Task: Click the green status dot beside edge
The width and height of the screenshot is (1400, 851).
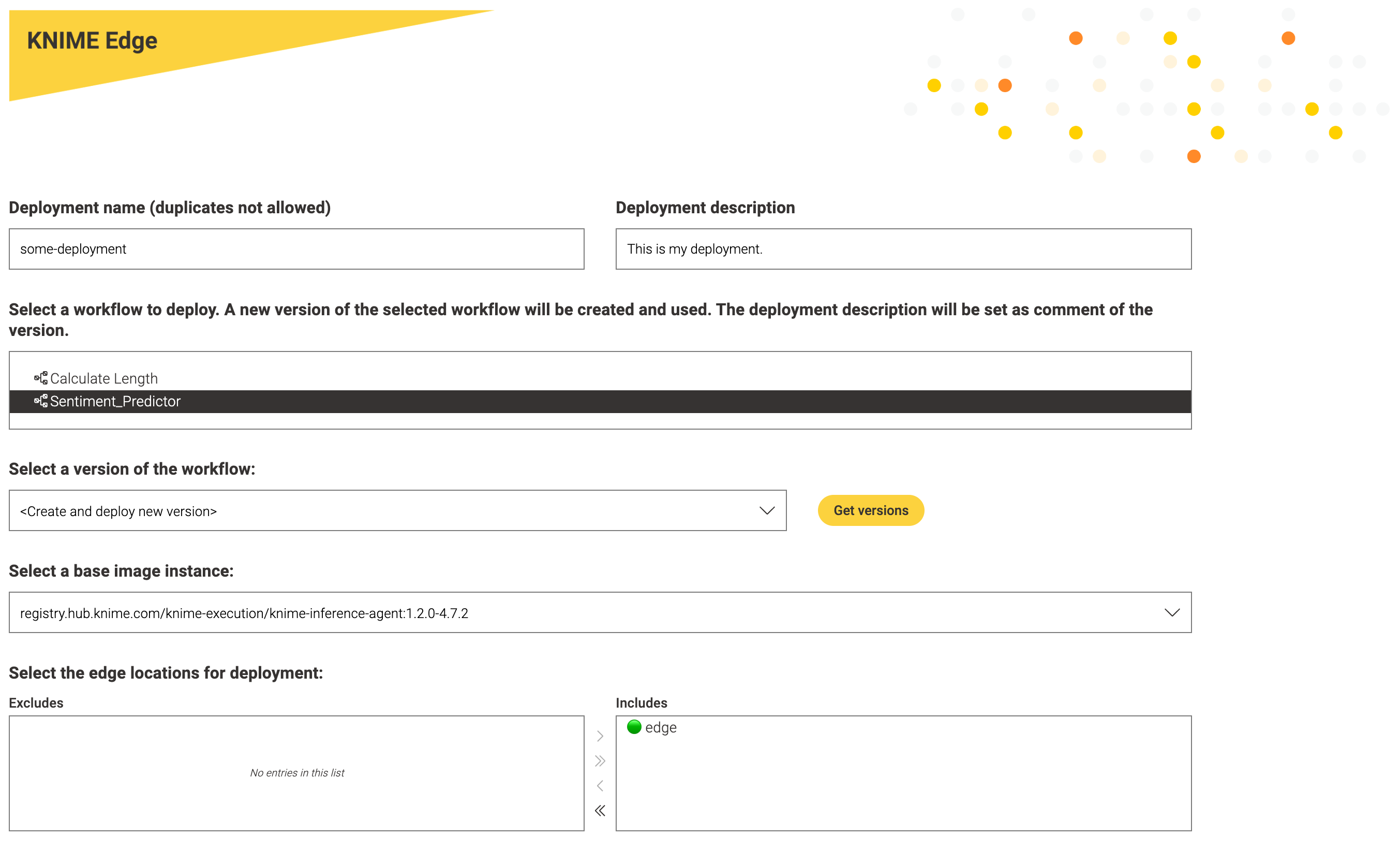Action: pyautogui.click(x=634, y=726)
